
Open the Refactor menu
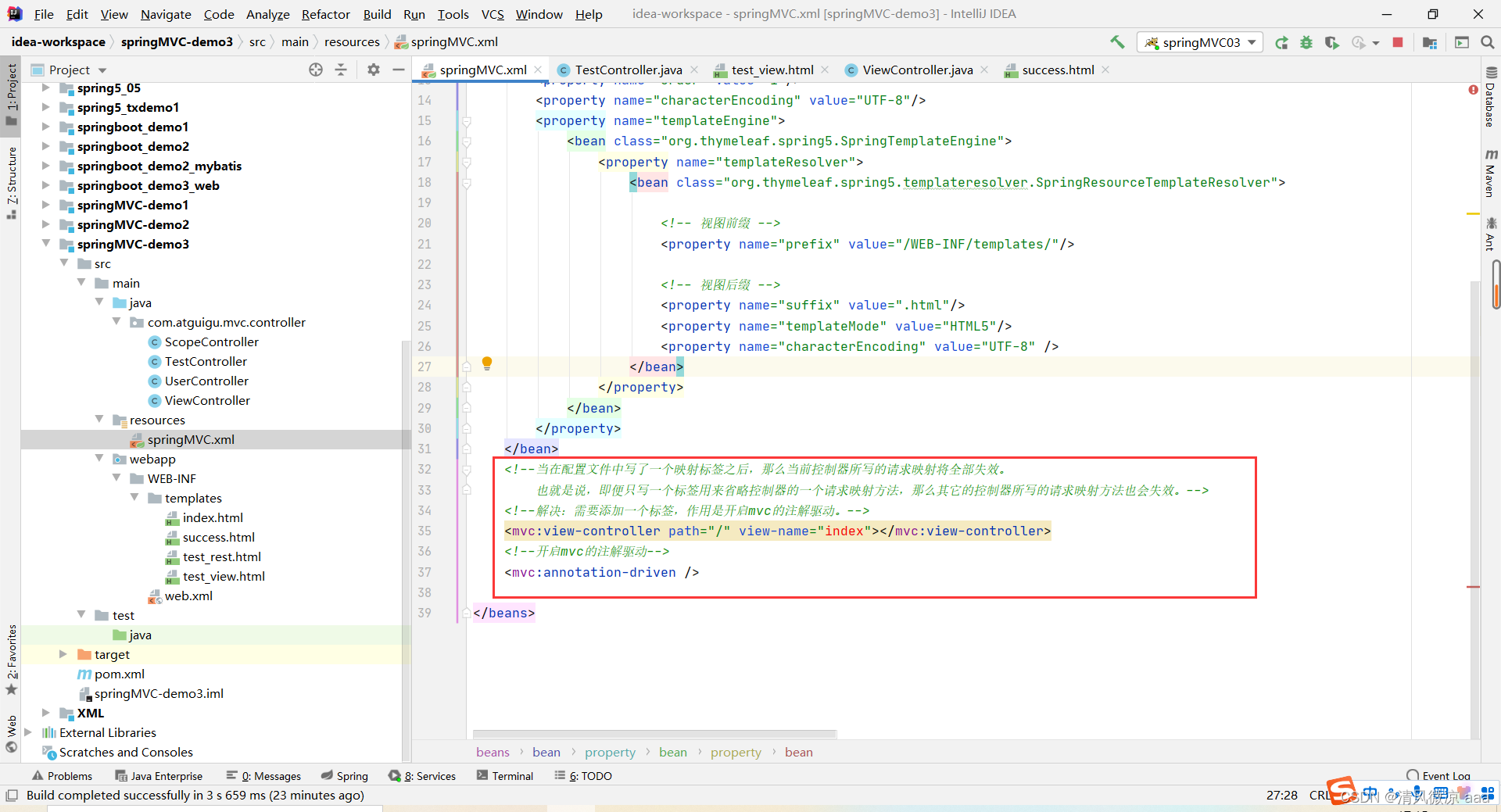coord(326,14)
